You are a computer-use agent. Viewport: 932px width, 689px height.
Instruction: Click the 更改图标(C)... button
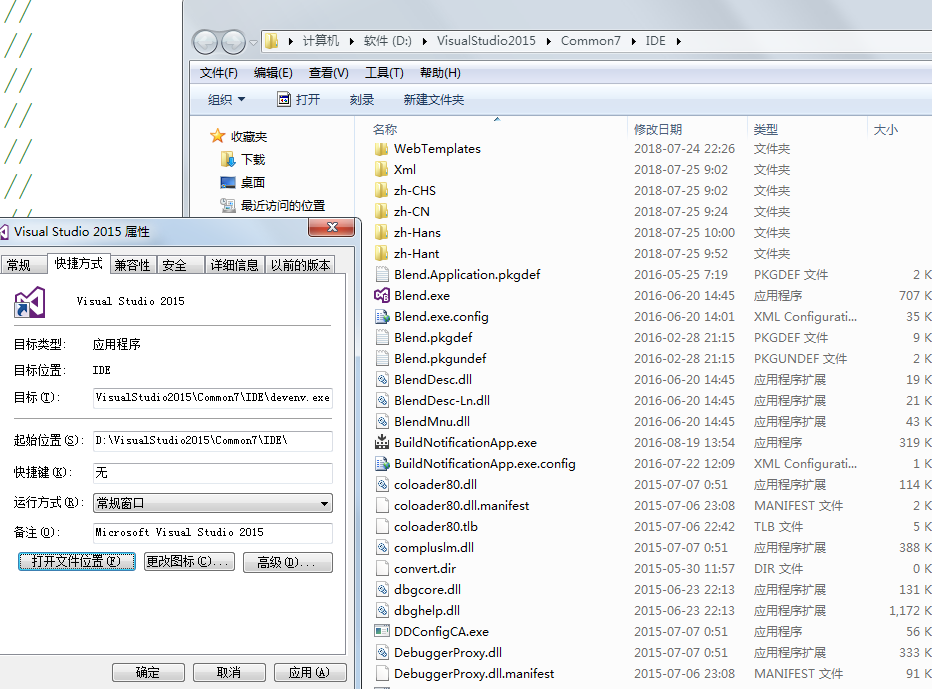(x=189, y=561)
